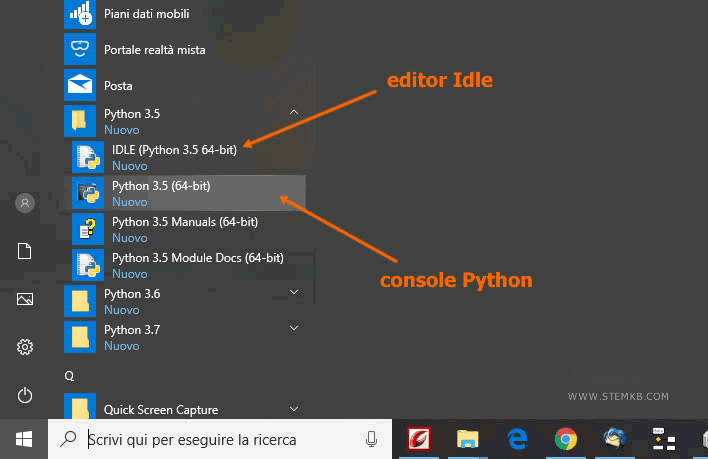The image size is (708, 459).
Task: Expand the Quick Screen Capture folder
Action: tap(293, 409)
